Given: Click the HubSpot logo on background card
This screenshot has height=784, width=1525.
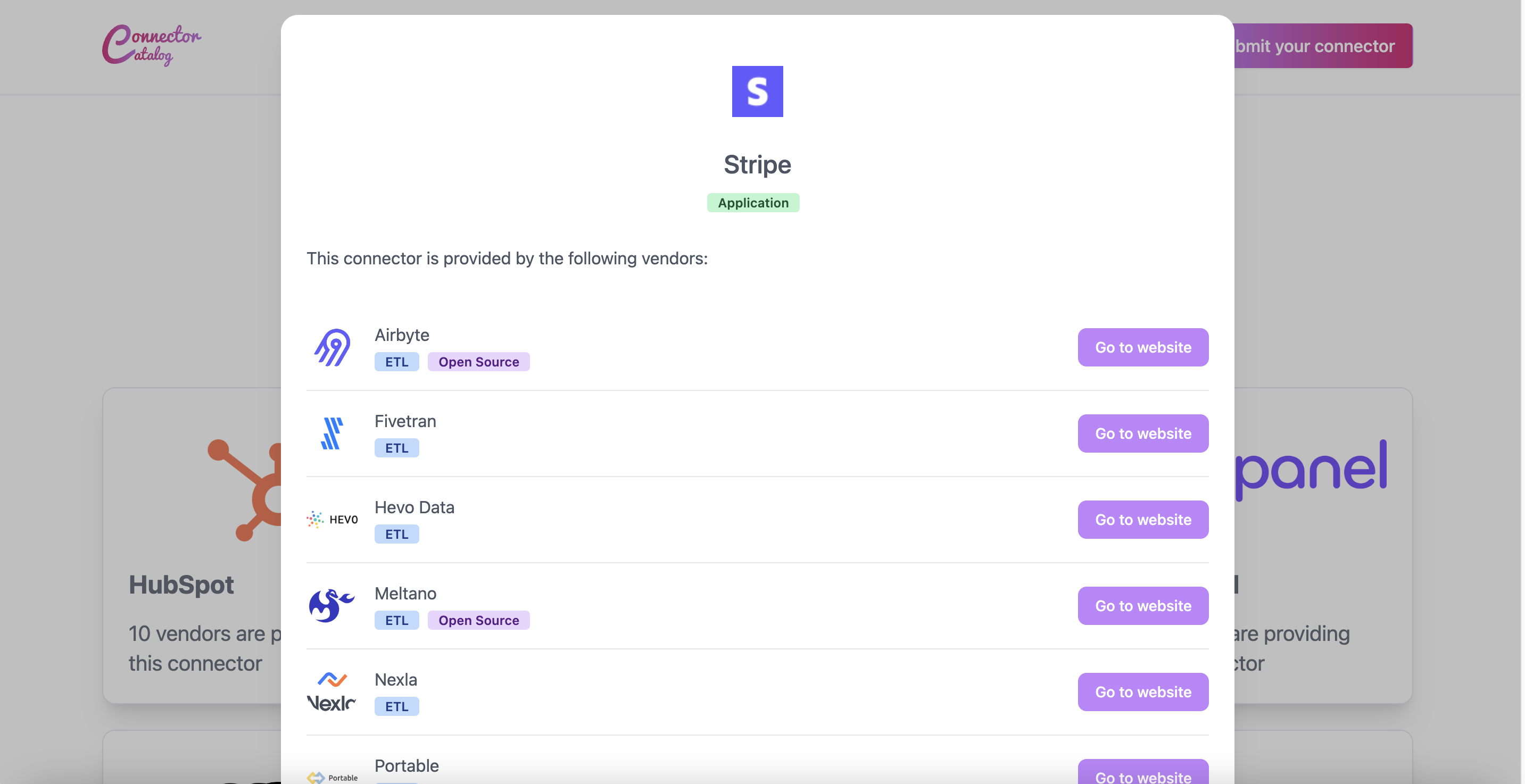Looking at the screenshot, I should tap(244, 489).
